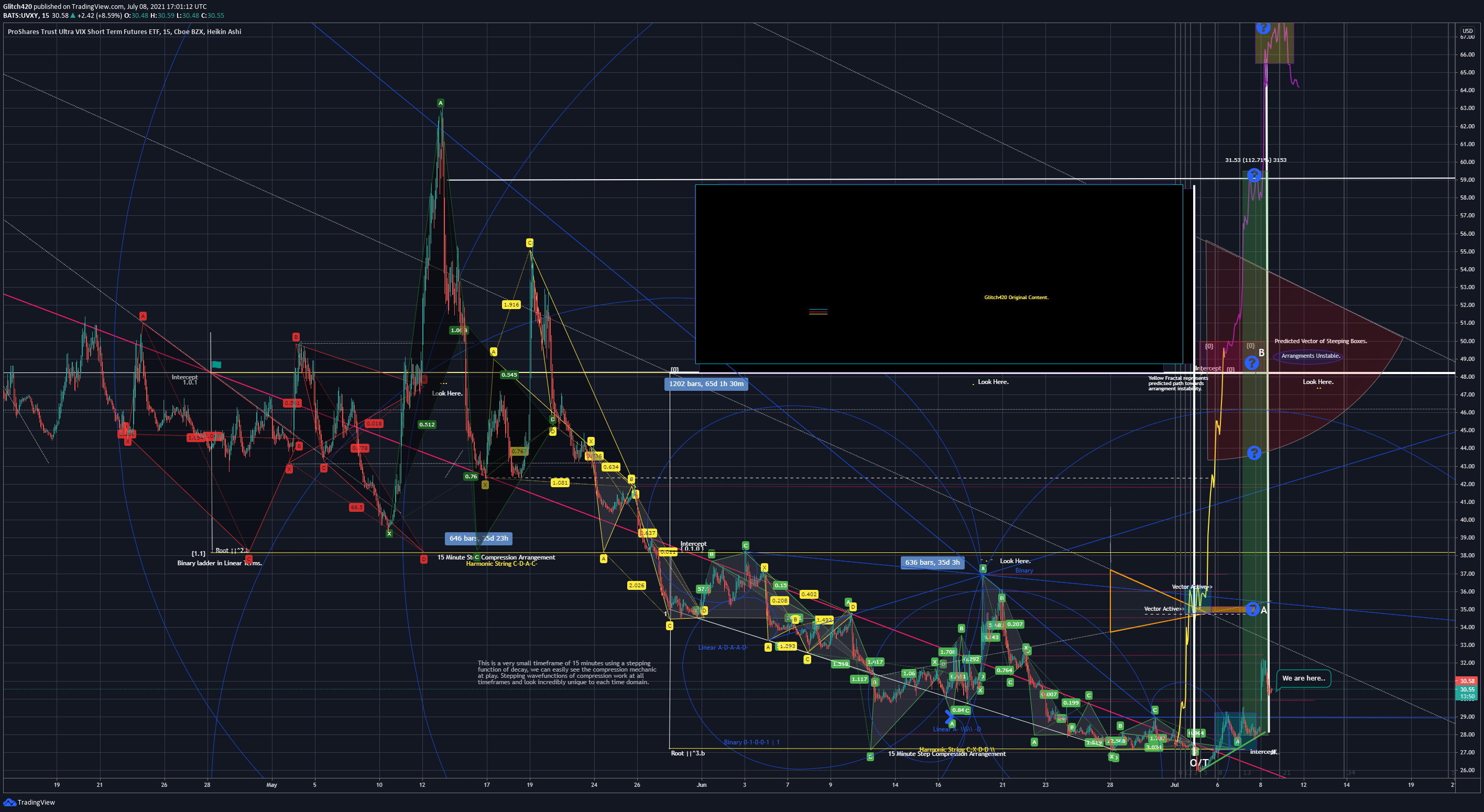The image size is (1484, 812).
Task: Click the yellow '1.081' ratio label
Action: pos(560,482)
